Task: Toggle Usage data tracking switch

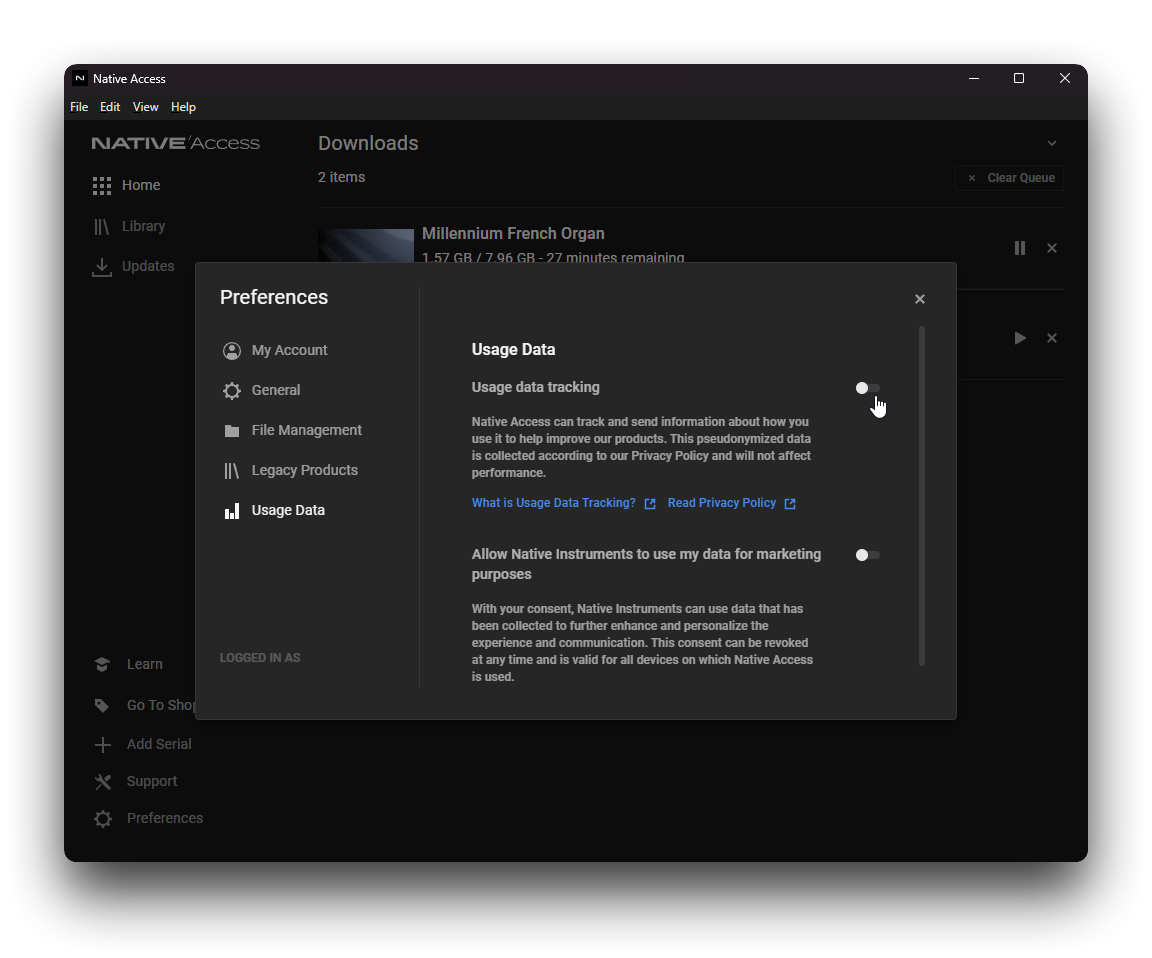Action: pyautogui.click(x=868, y=388)
